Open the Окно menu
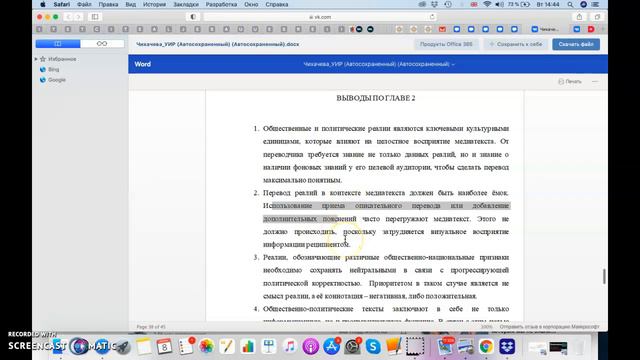The width and height of the screenshot is (640, 360). [251, 4]
